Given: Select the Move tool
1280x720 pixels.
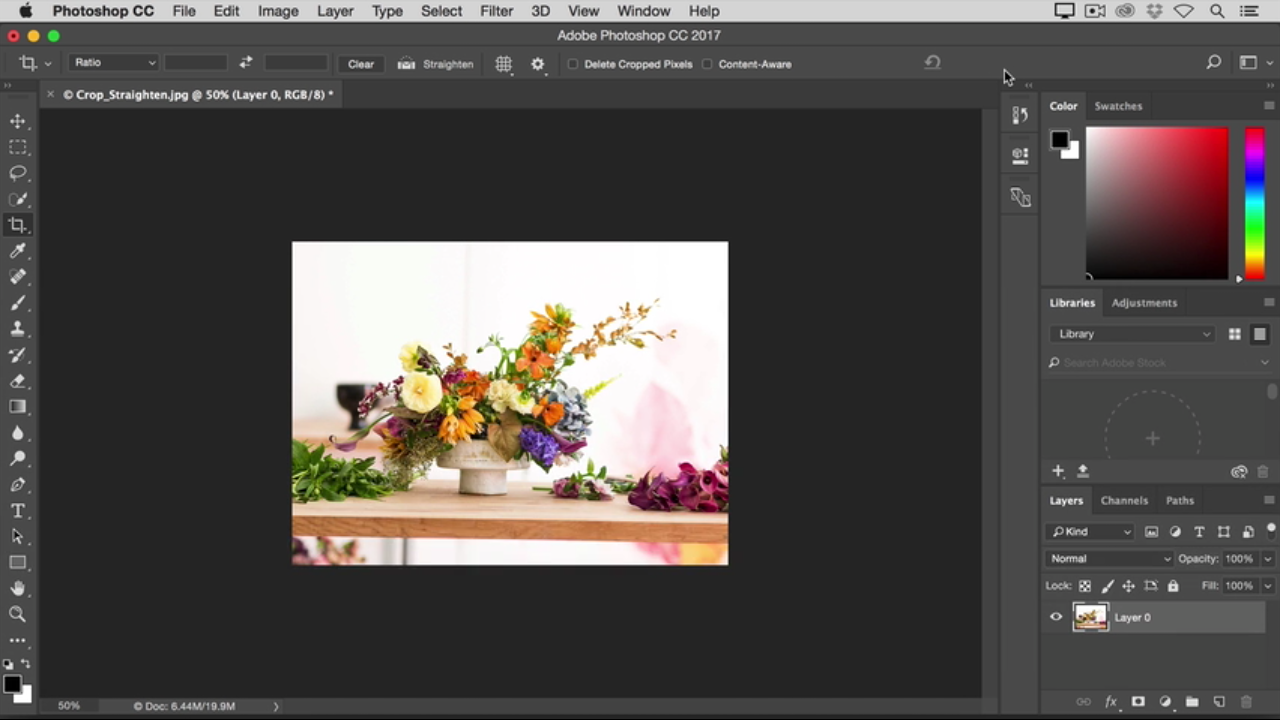Looking at the screenshot, I should pyautogui.click(x=18, y=121).
